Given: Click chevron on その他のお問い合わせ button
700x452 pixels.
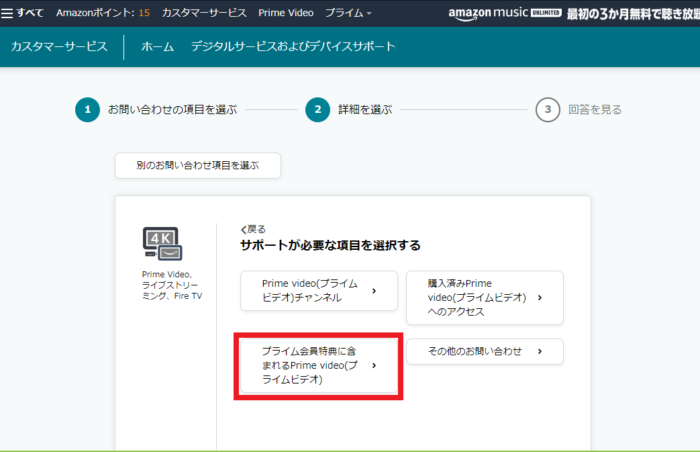Looking at the screenshot, I should click(540, 352).
